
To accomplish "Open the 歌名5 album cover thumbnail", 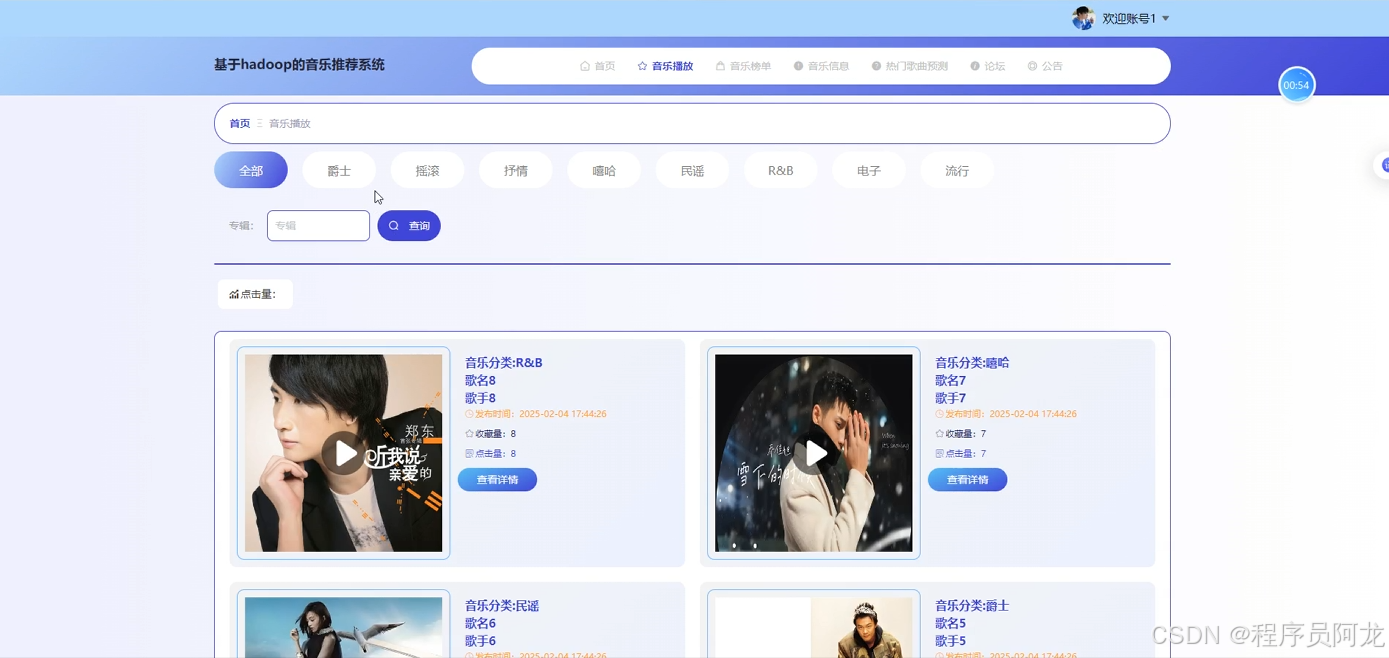I will coord(813,627).
